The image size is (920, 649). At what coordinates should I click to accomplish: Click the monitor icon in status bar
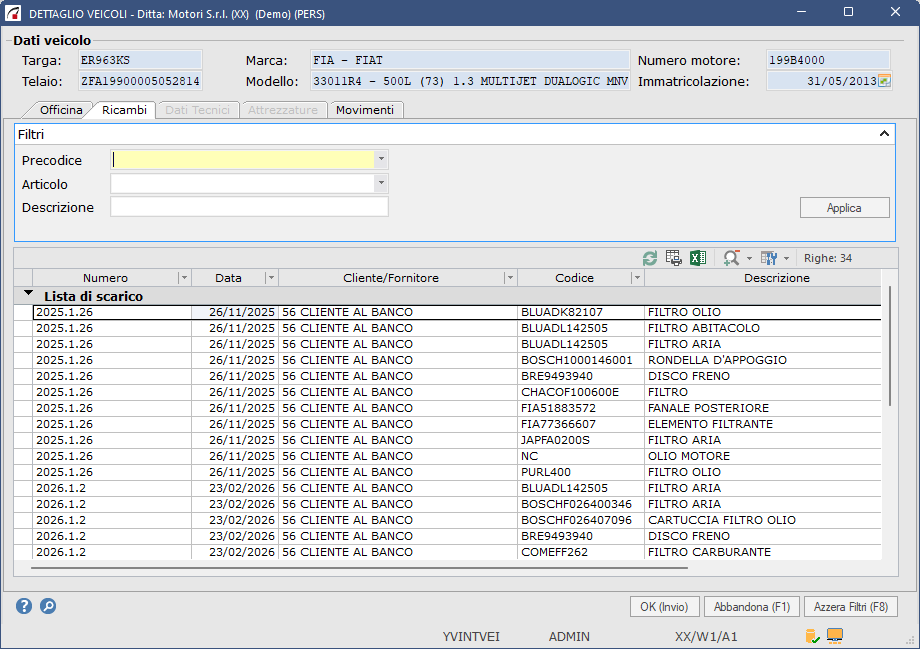pos(835,636)
